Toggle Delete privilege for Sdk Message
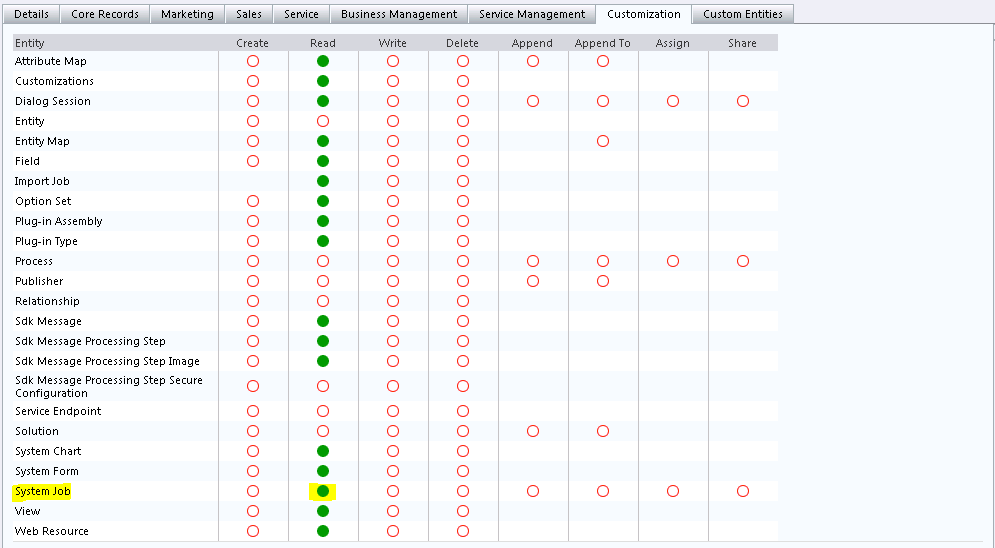Image resolution: width=995 pixels, height=548 pixels. click(463, 321)
